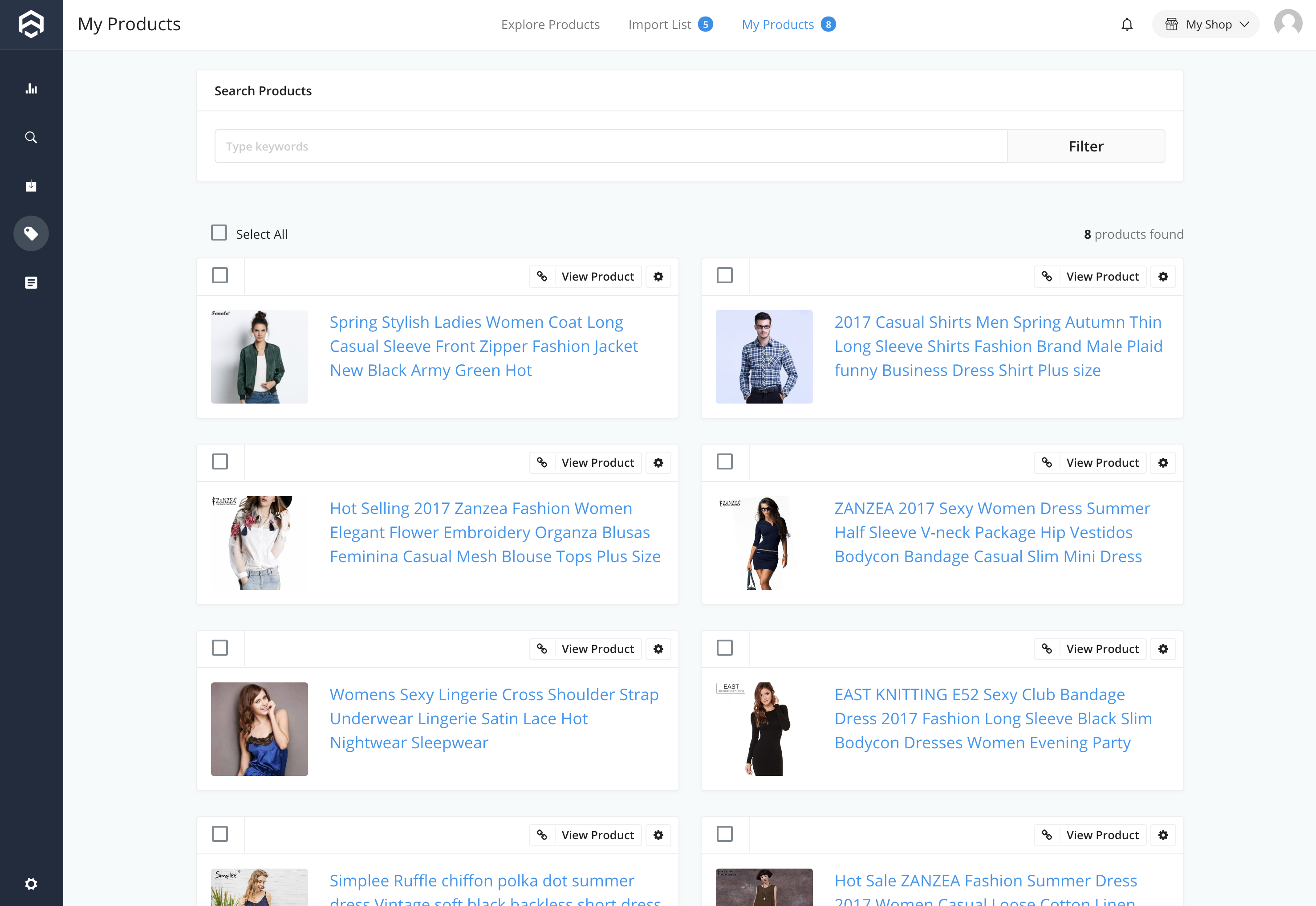Check the Select All checkbox
This screenshot has width=1316, height=906.
click(219, 233)
